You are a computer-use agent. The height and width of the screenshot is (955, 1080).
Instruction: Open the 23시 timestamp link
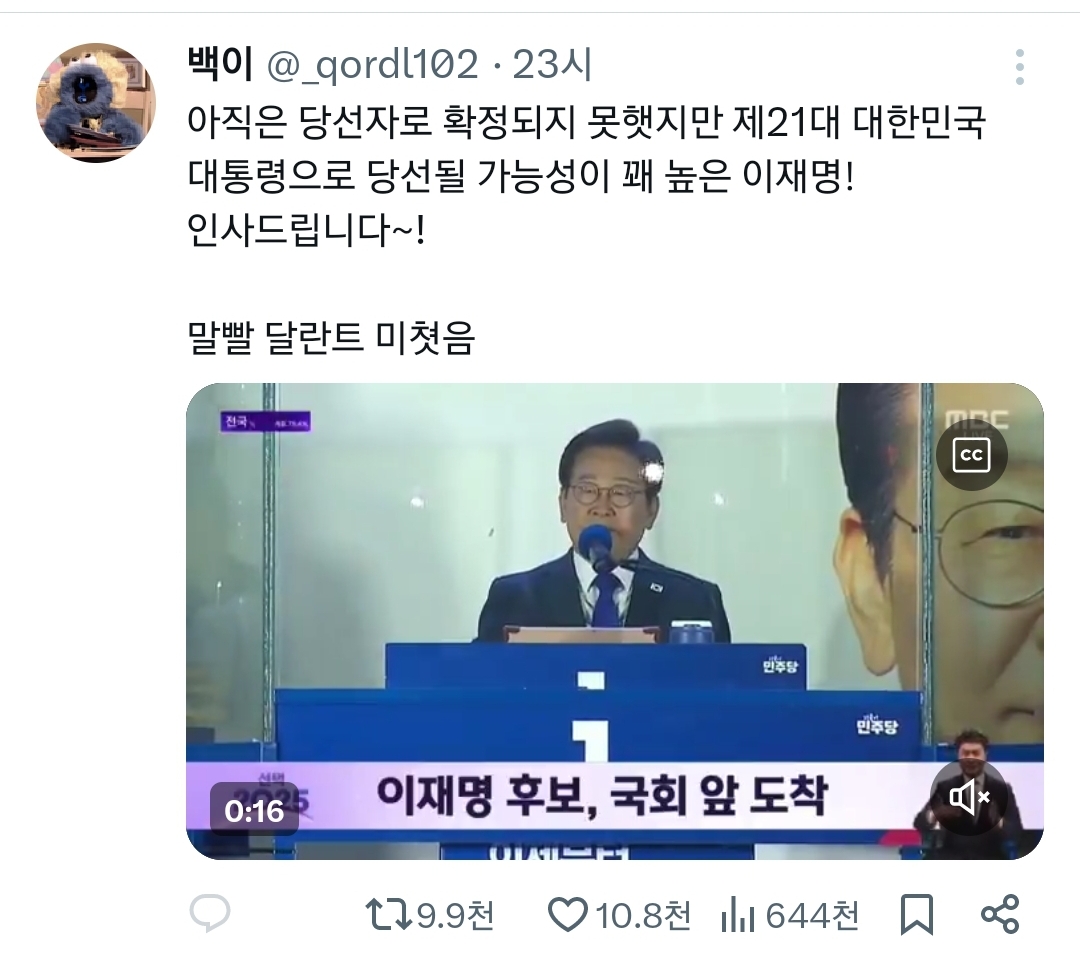coord(552,65)
